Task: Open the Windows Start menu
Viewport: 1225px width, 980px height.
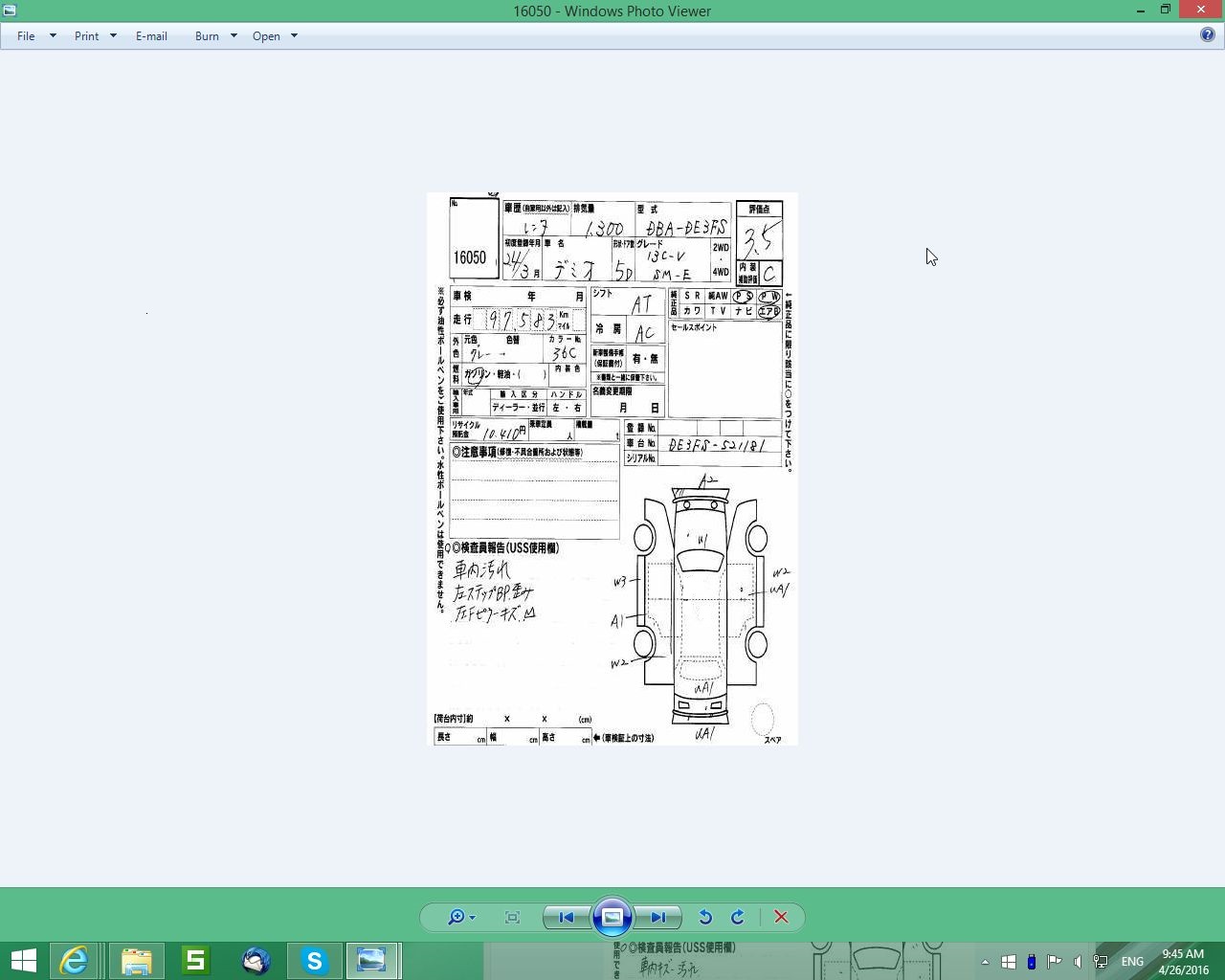Action: (23, 960)
